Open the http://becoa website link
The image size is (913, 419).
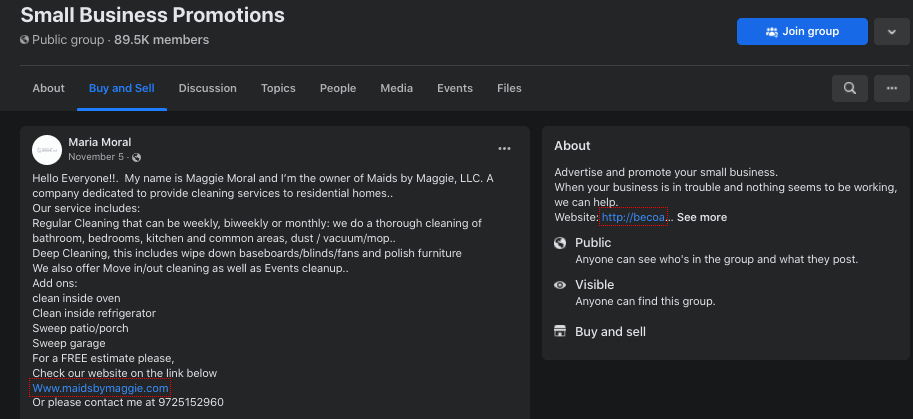[633, 217]
